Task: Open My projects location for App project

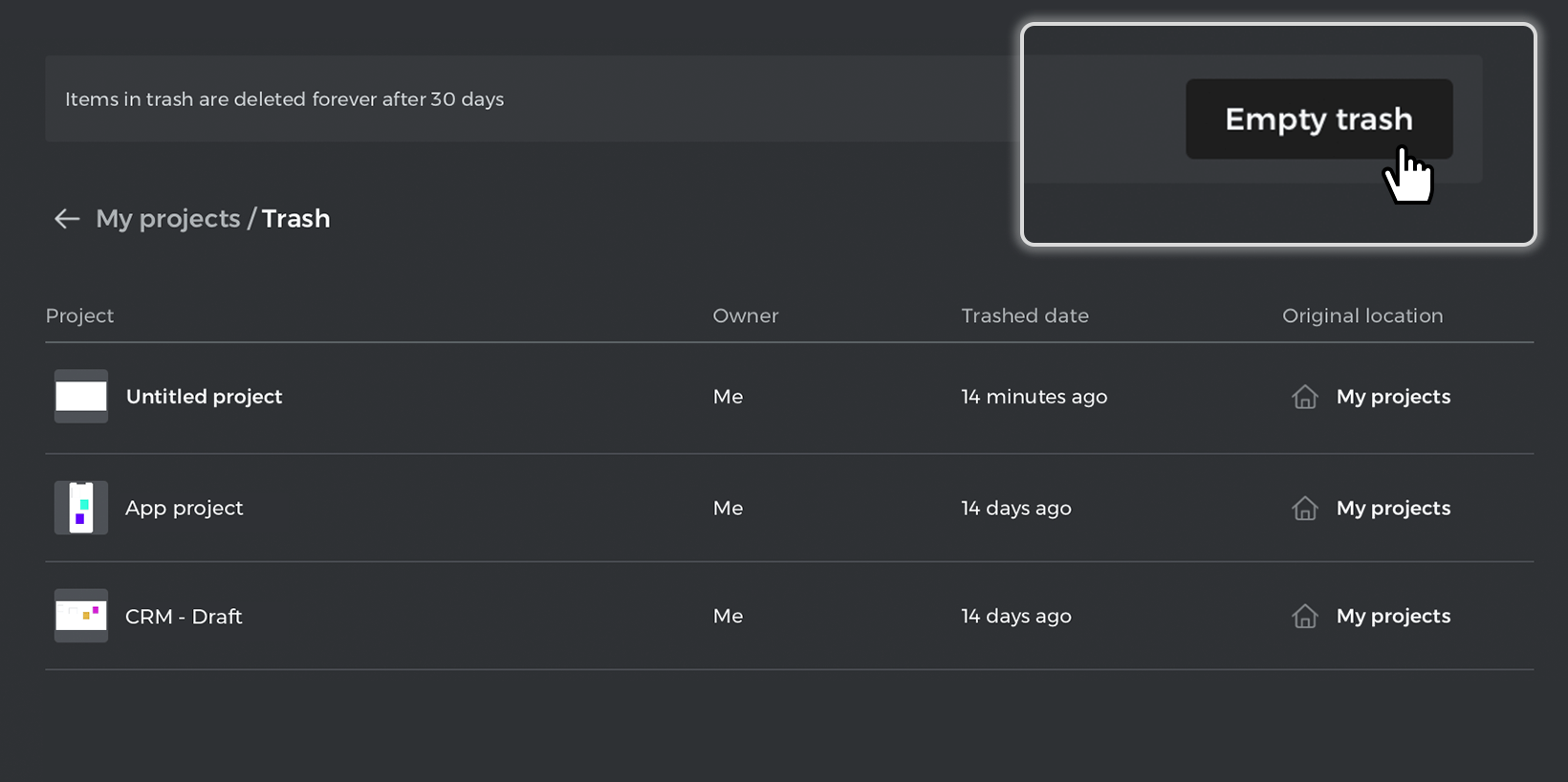Action: pos(1393,509)
